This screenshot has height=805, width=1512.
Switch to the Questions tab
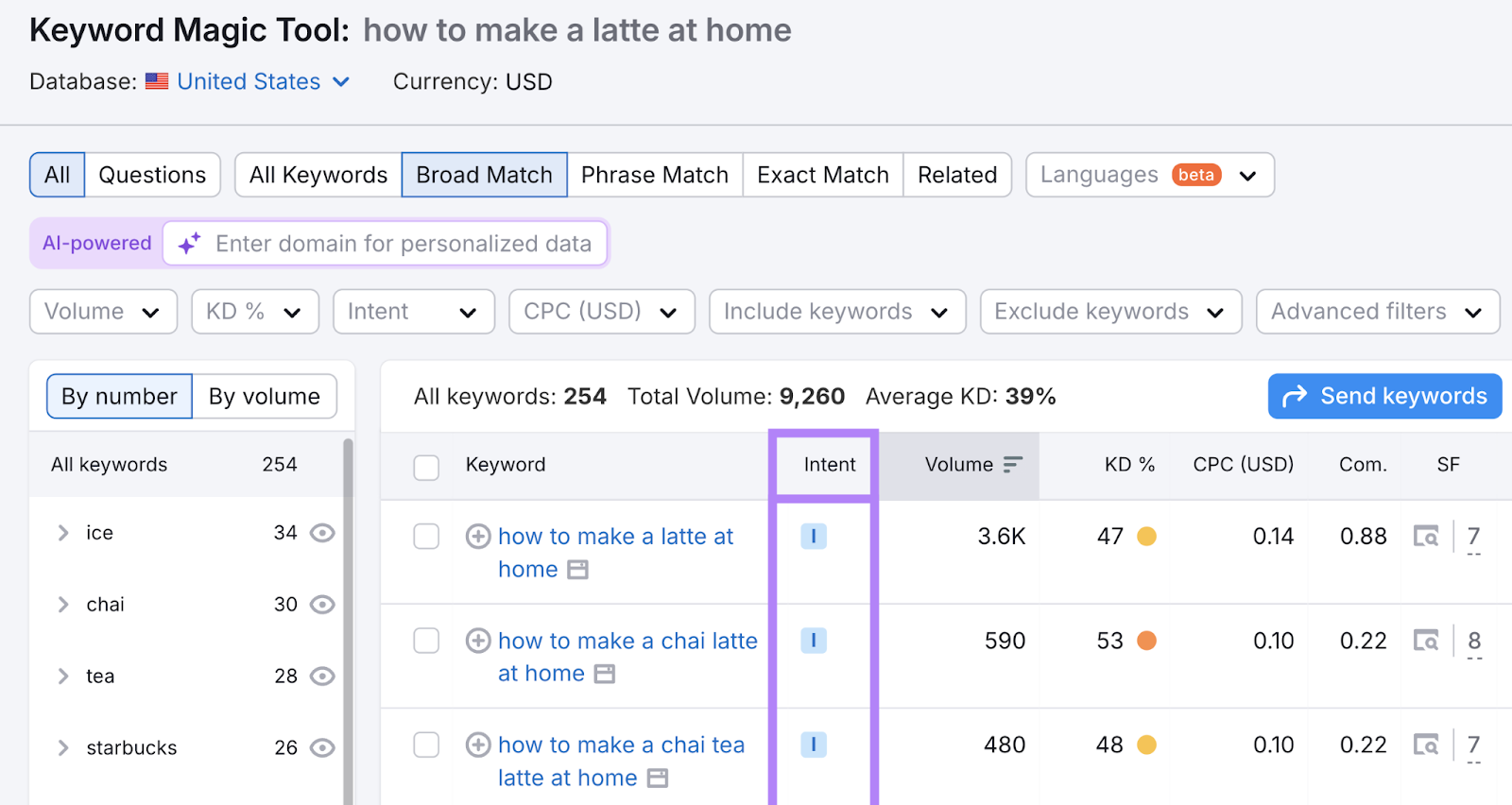pyautogui.click(x=151, y=174)
